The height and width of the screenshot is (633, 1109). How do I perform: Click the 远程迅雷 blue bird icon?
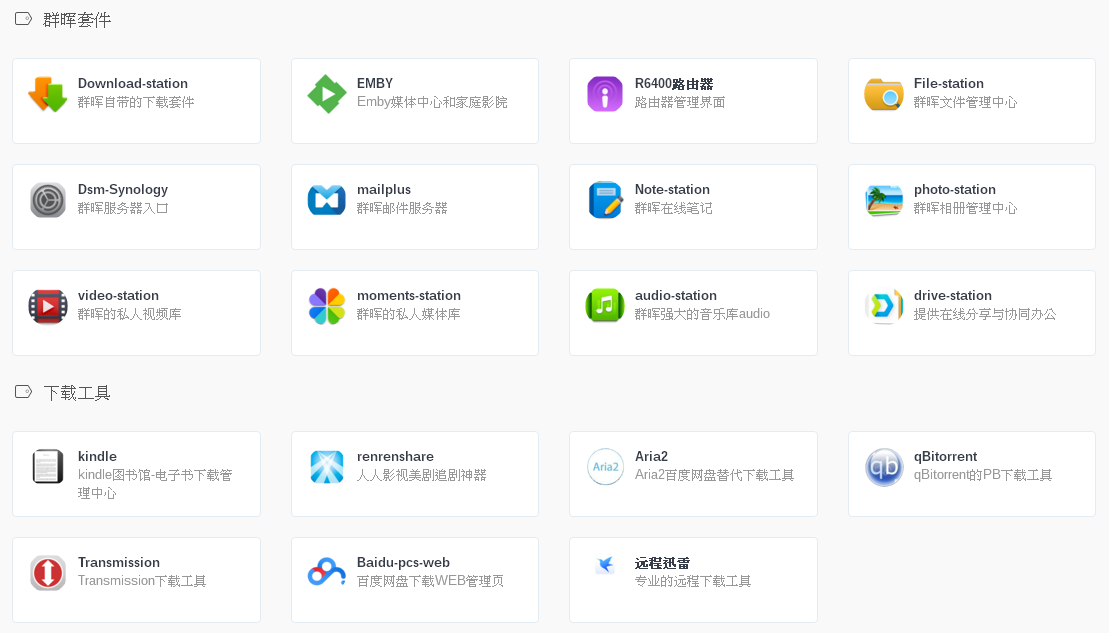[605, 564]
